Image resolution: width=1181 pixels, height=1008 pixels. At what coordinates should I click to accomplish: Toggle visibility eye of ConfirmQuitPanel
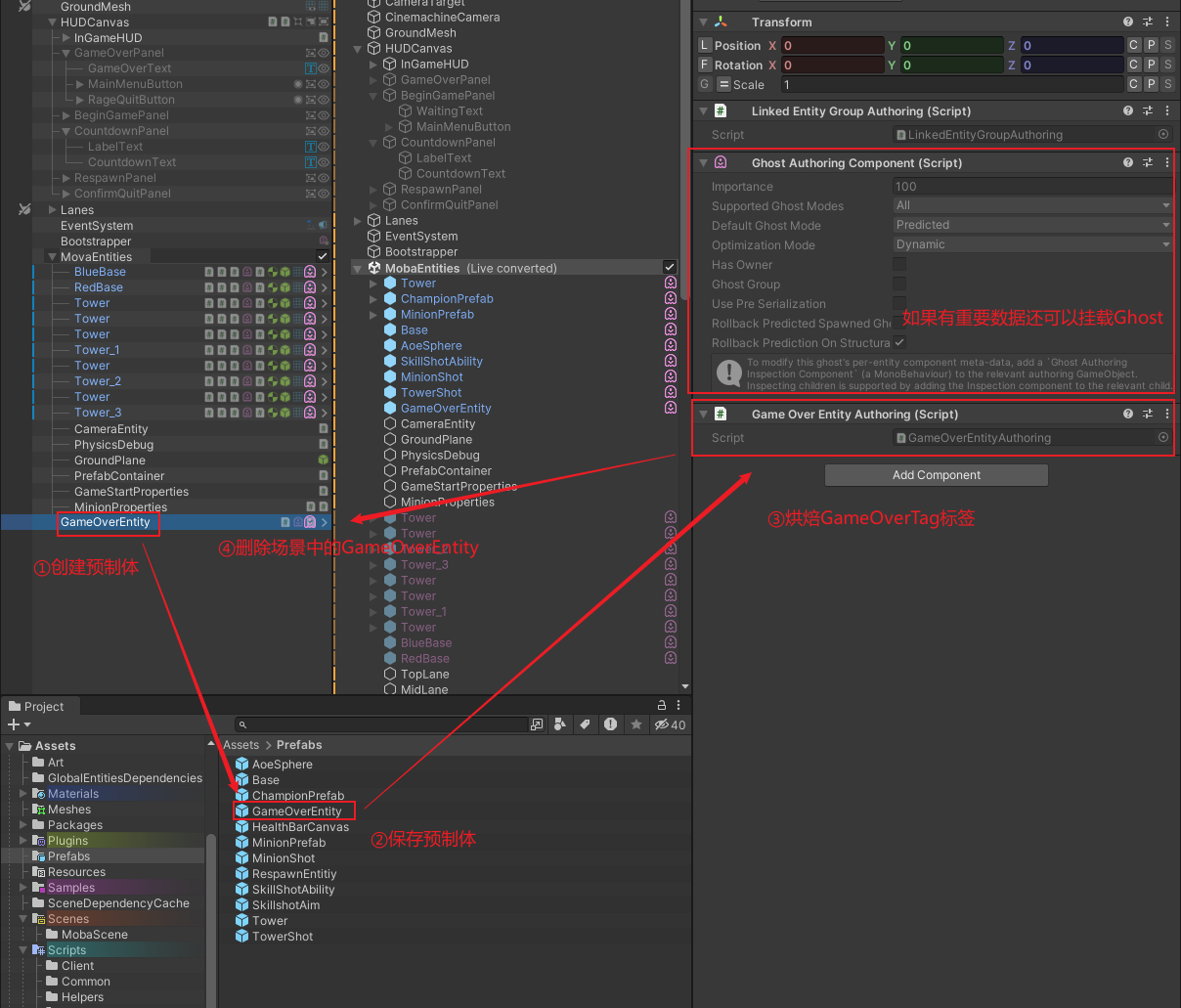coord(324,194)
